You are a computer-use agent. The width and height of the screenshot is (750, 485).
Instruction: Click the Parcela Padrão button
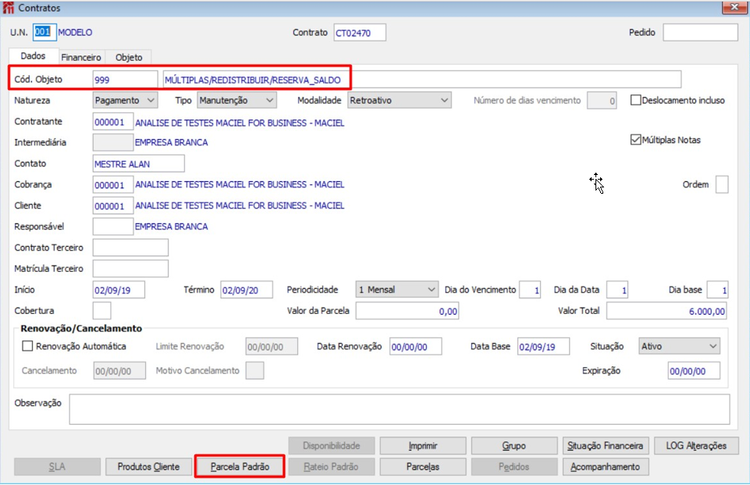pos(240,467)
